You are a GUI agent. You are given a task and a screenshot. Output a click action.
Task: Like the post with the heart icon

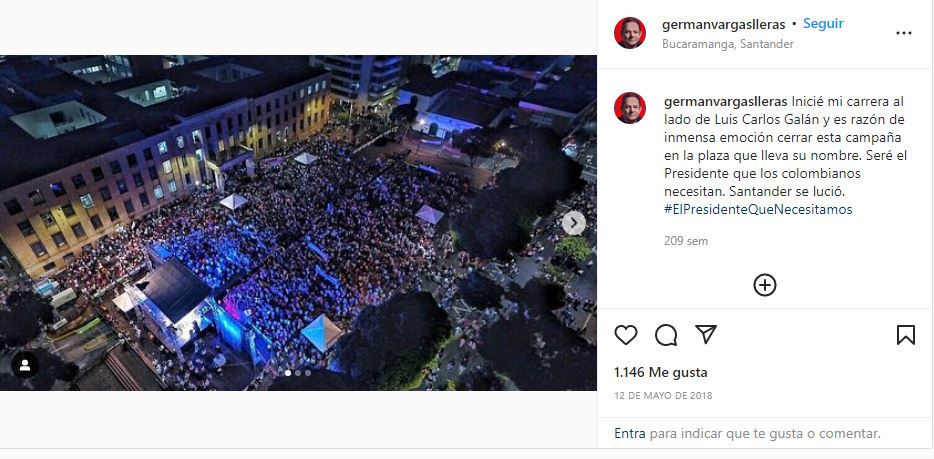pyautogui.click(x=625, y=335)
